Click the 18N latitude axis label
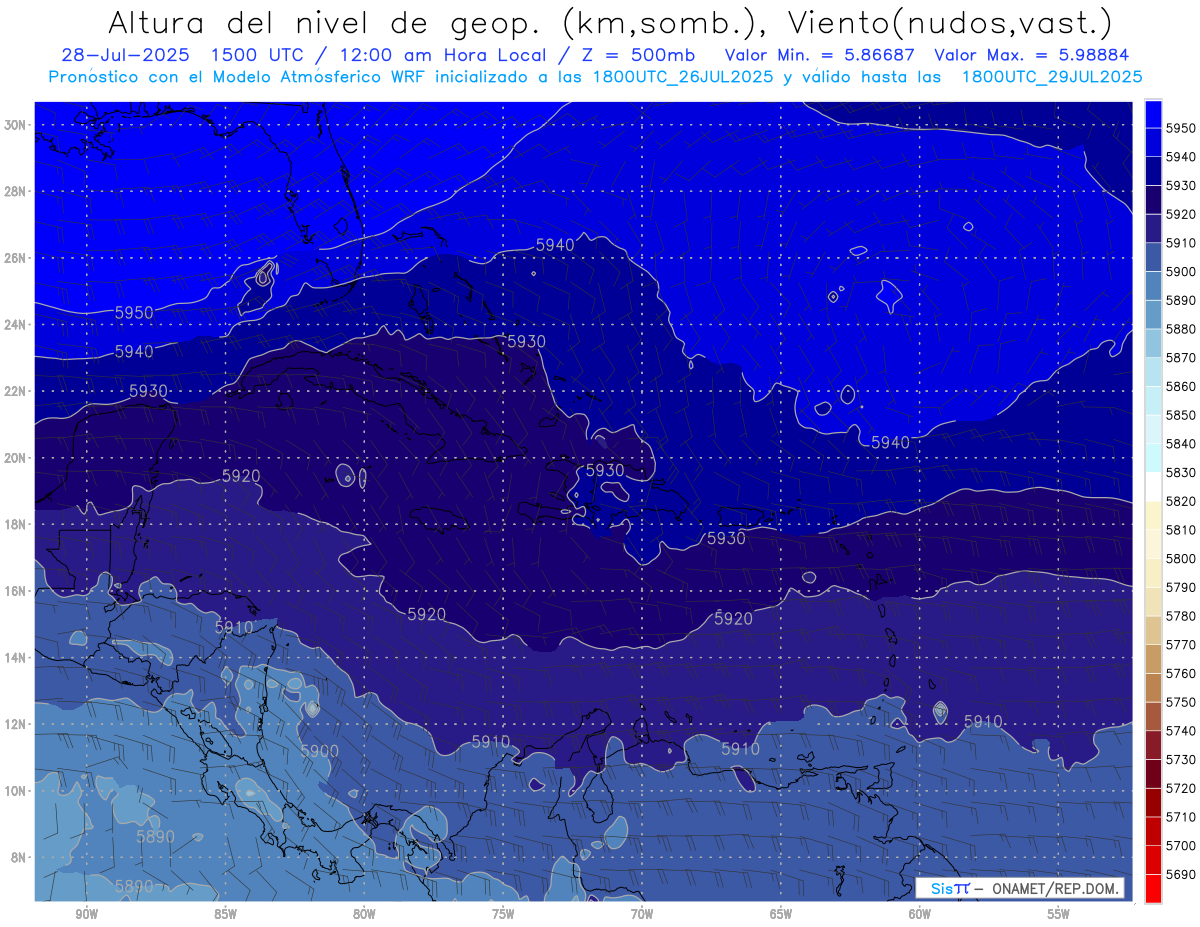The image size is (1200, 927). 16,525
